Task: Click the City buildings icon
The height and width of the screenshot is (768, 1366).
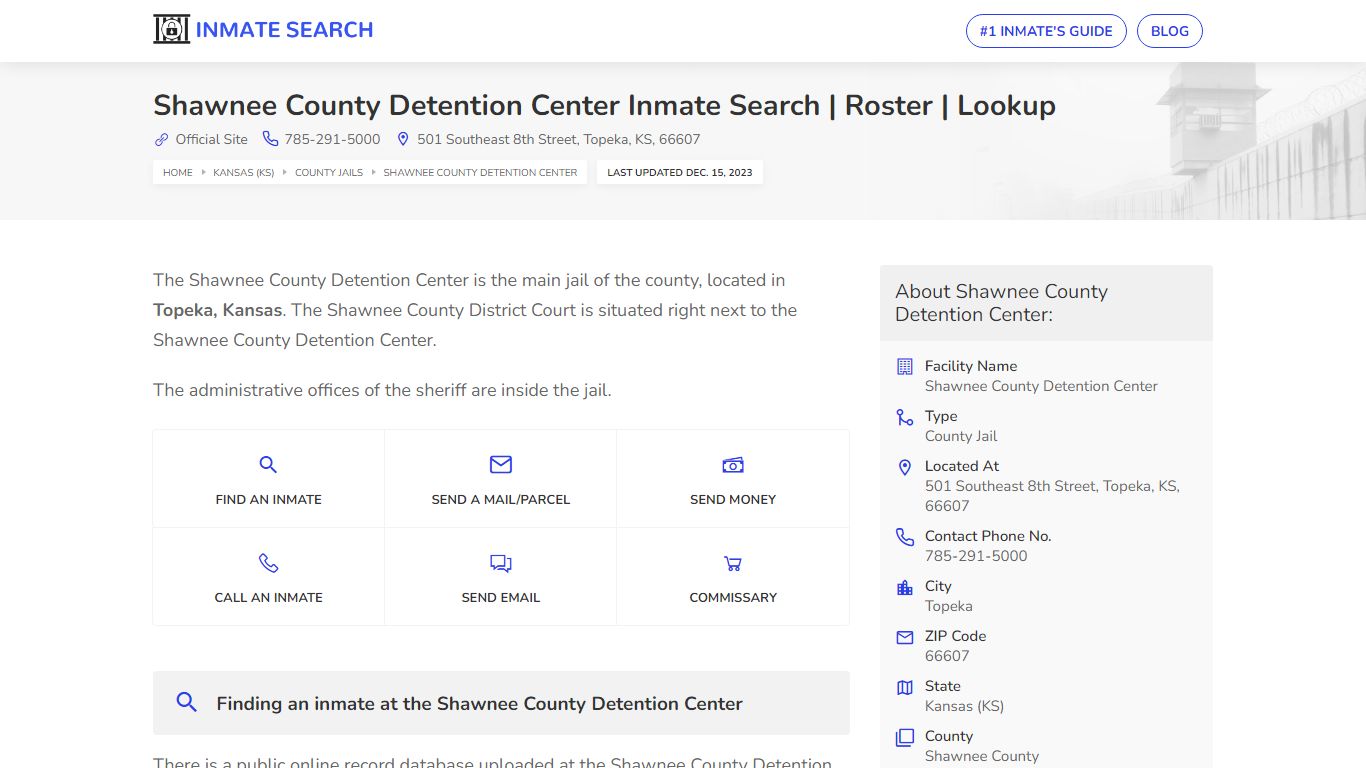Action: pos(905,587)
